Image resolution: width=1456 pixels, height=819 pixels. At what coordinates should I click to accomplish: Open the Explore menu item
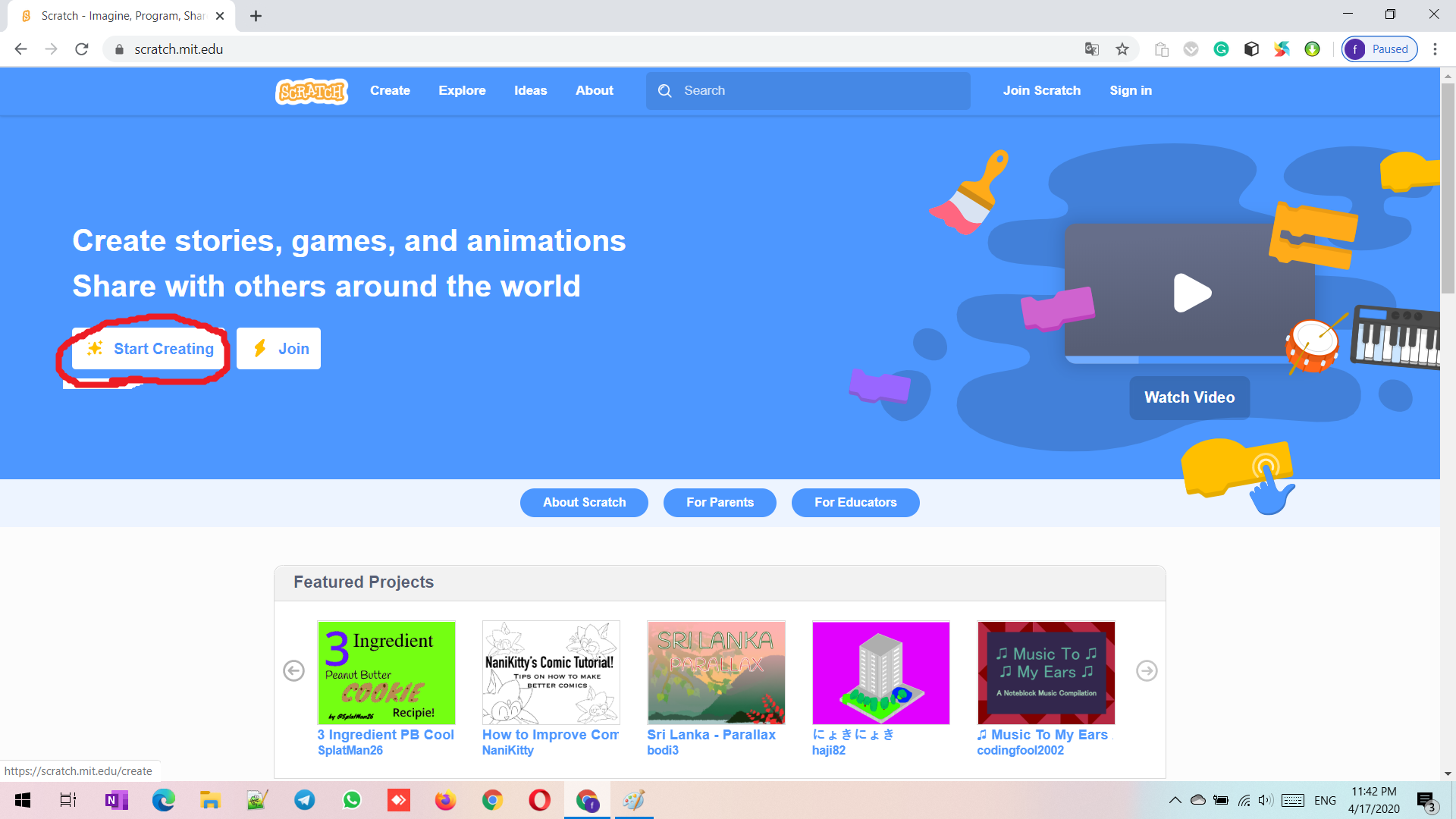462,90
